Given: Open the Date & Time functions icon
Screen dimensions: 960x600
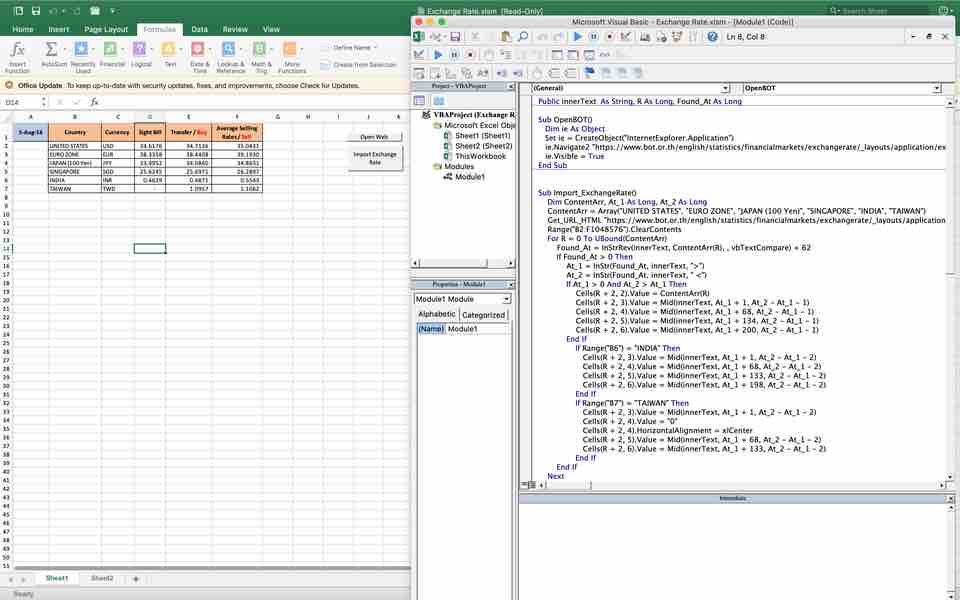Looking at the screenshot, I should pos(197,49).
